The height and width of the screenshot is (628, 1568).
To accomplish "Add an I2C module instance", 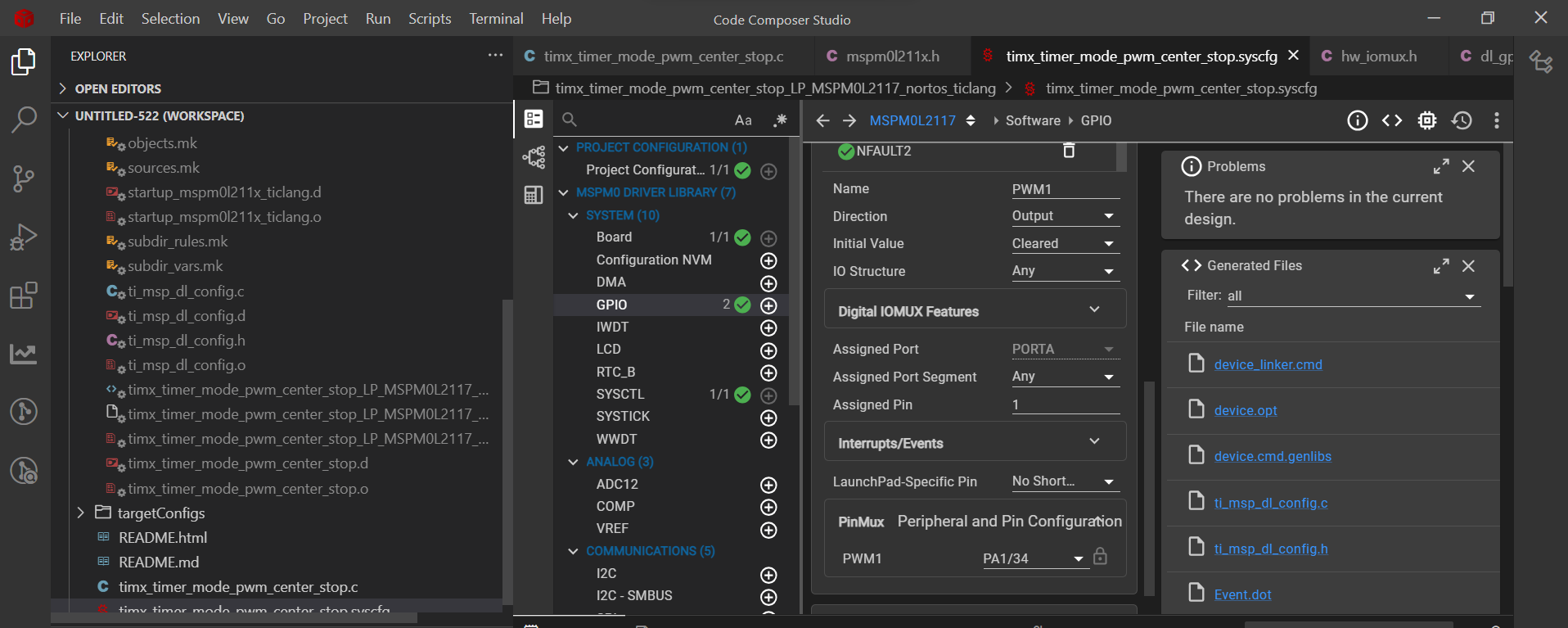I will pos(768,575).
